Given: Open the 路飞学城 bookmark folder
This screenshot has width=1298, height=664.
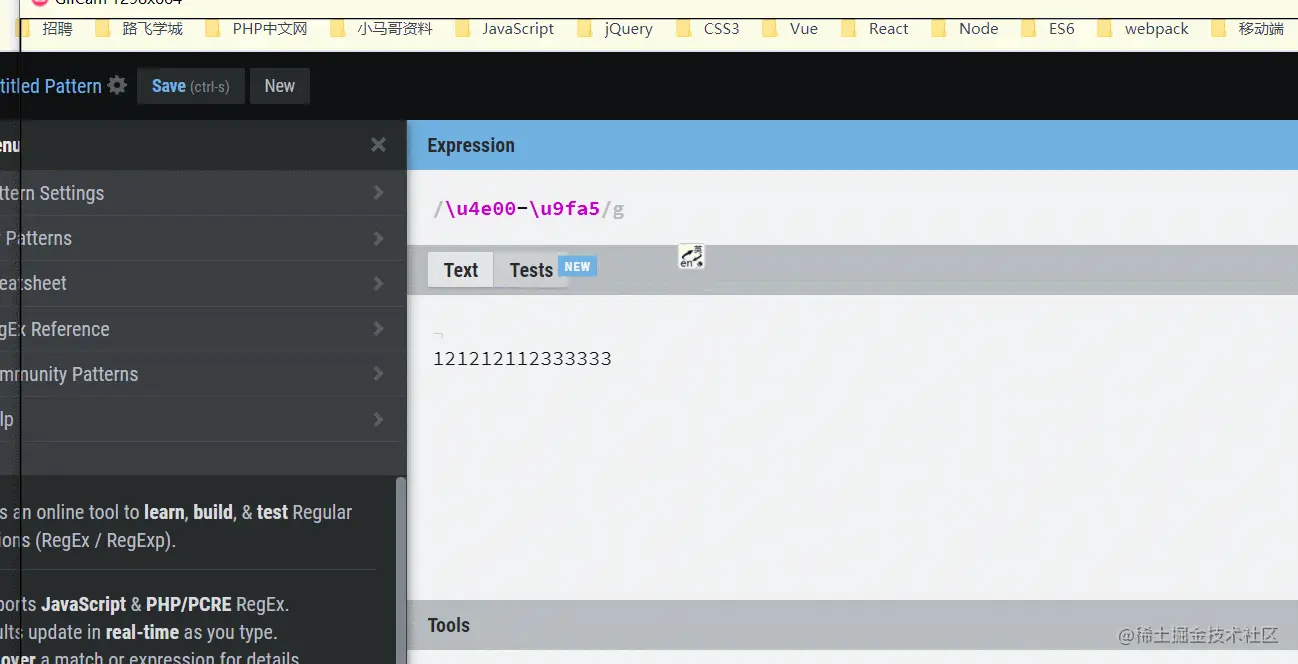Looking at the screenshot, I should (x=140, y=29).
